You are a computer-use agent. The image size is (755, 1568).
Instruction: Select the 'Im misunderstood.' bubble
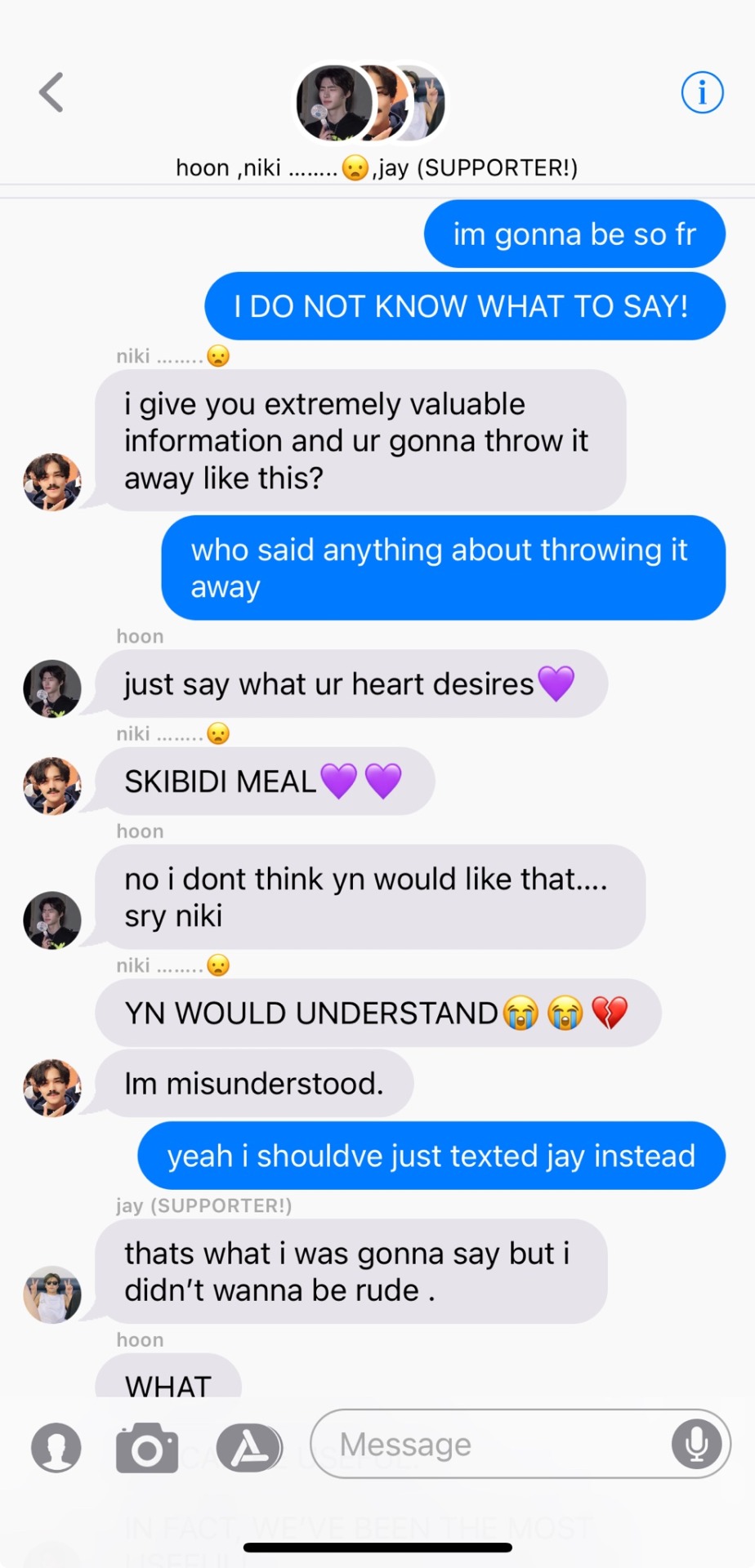(254, 1083)
